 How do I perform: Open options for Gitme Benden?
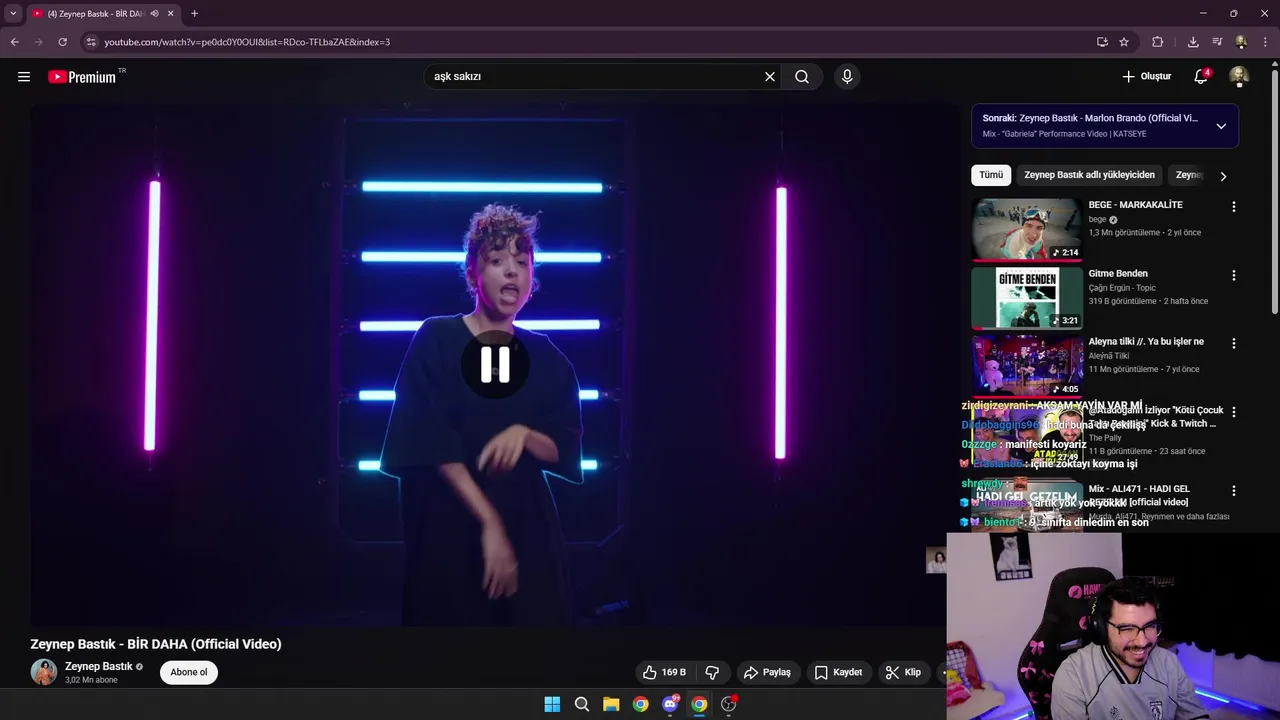tap(1233, 275)
